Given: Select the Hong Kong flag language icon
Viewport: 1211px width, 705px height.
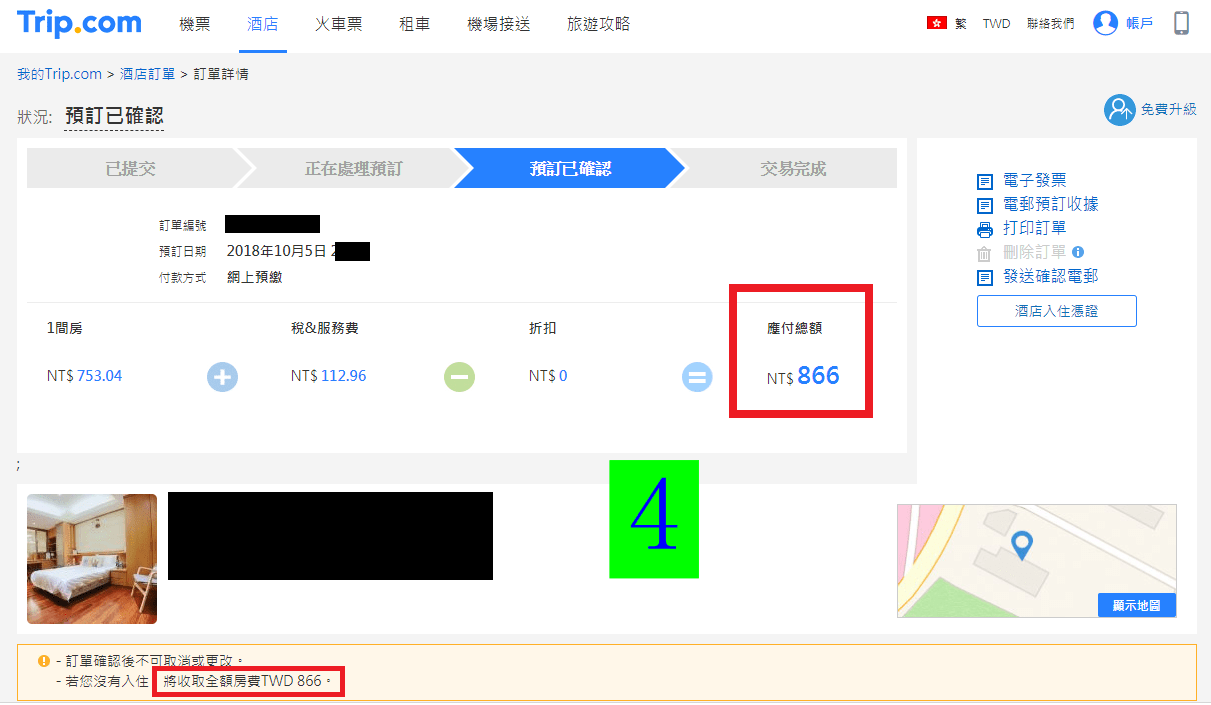Looking at the screenshot, I should tap(937, 24).
